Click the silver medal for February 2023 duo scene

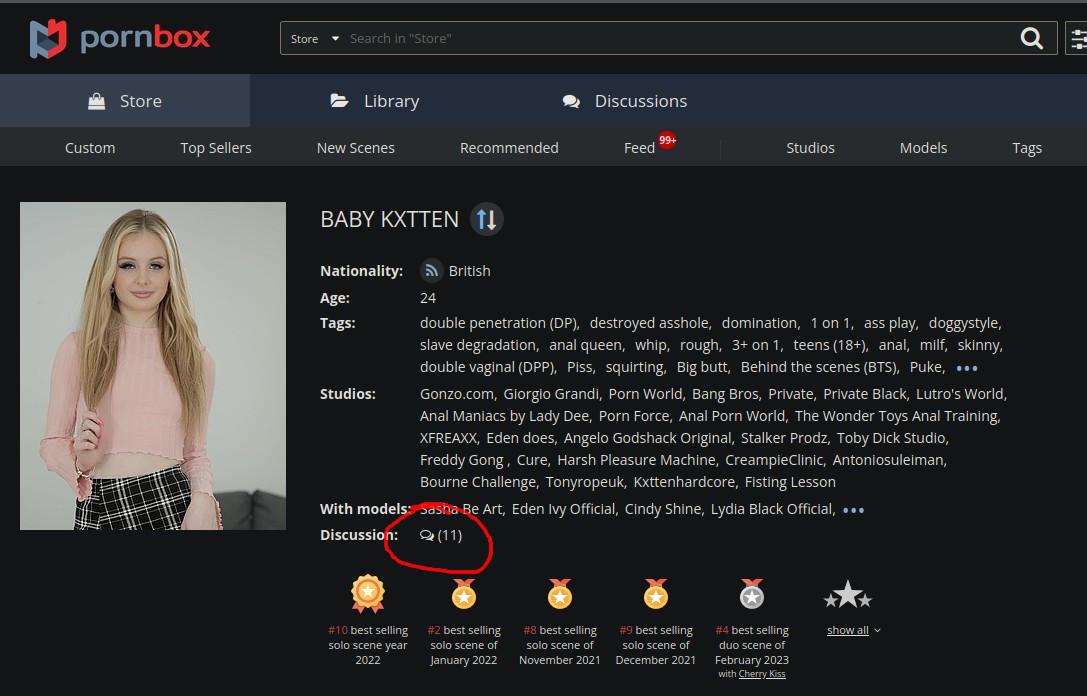752,594
